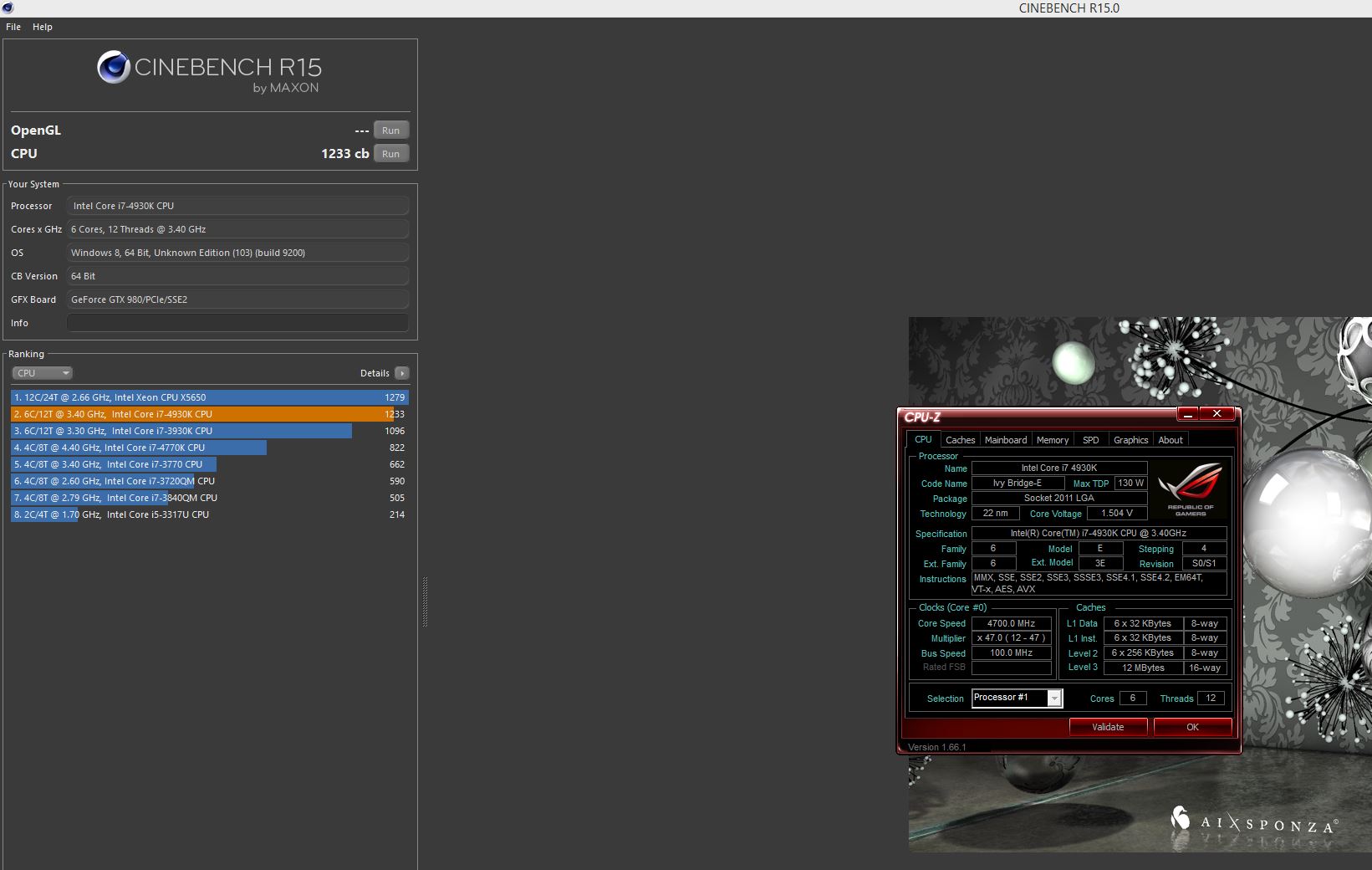1372x870 pixels.
Task: Open the CPU ranking dropdown
Action: (x=42, y=373)
